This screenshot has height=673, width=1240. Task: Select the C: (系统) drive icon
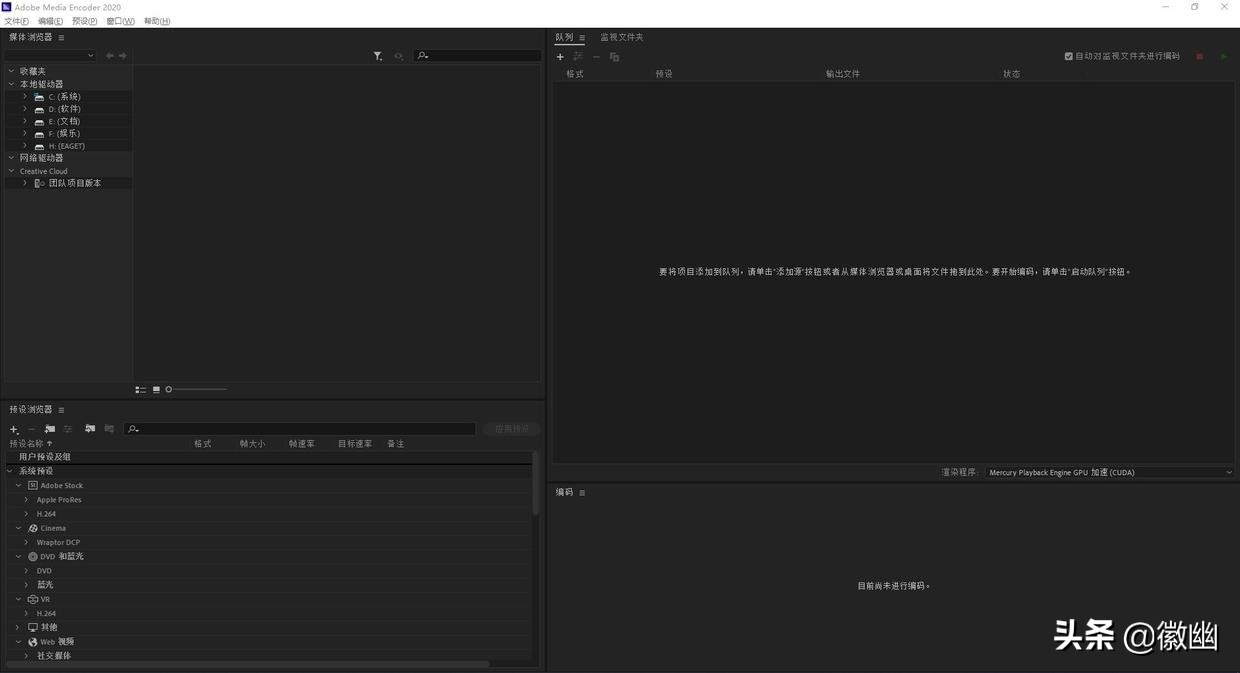tap(39, 97)
